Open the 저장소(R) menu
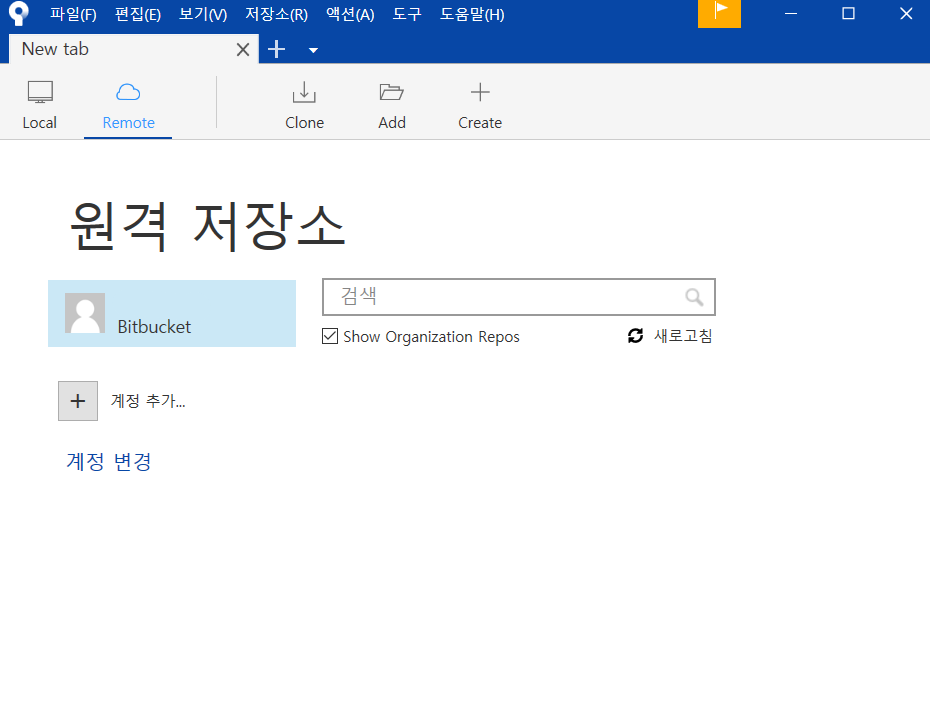Image resolution: width=930 pixels, height=706 pixels. 276,14
